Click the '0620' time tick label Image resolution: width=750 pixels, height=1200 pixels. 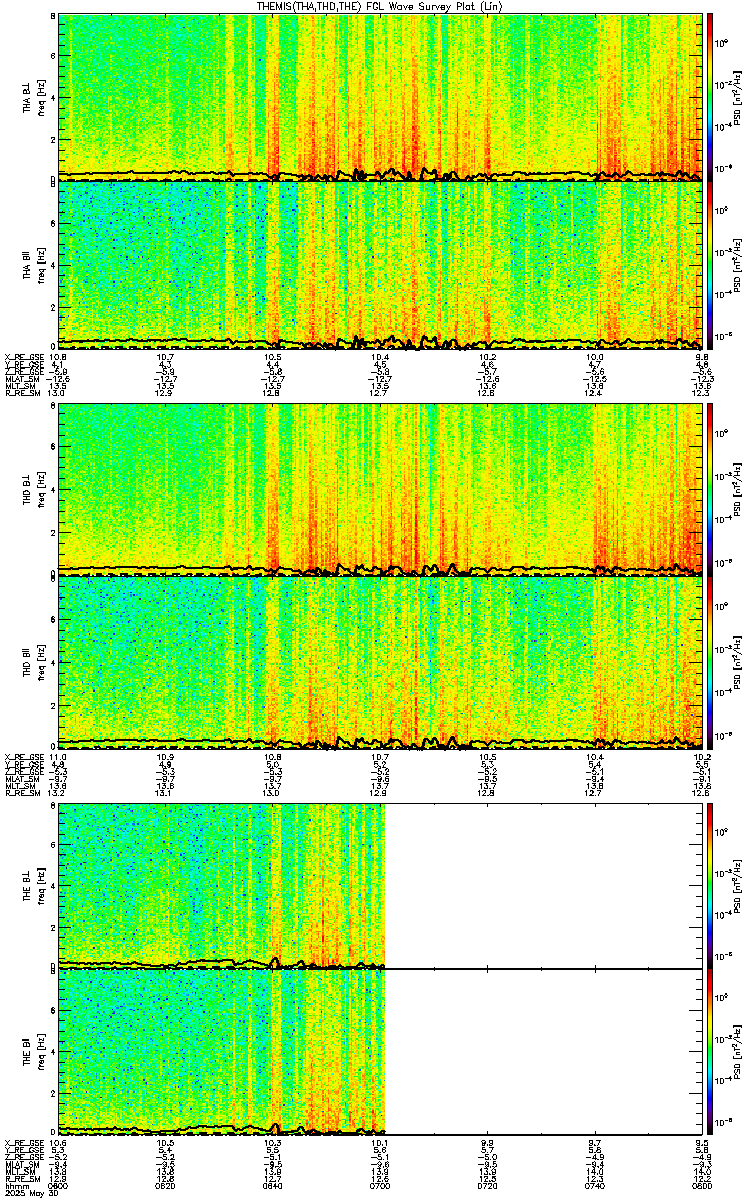pyautogui.click(x=167, y=1185)
